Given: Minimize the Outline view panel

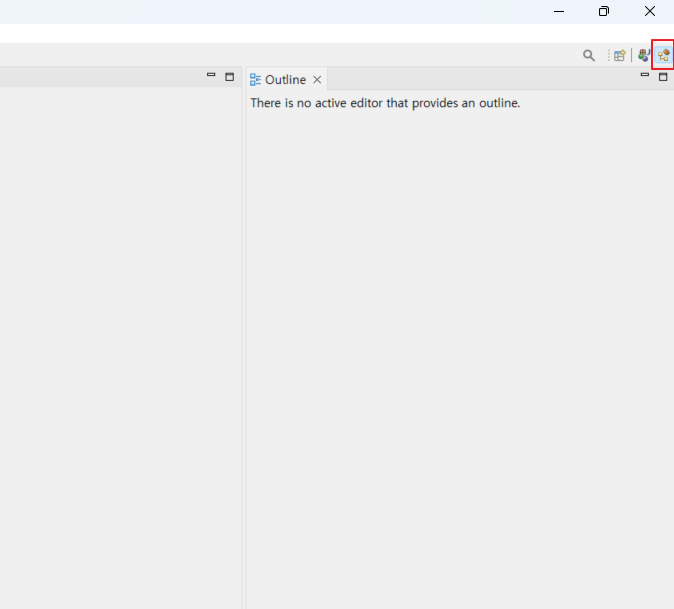Looking at the screenshot, I should point(644,75).
